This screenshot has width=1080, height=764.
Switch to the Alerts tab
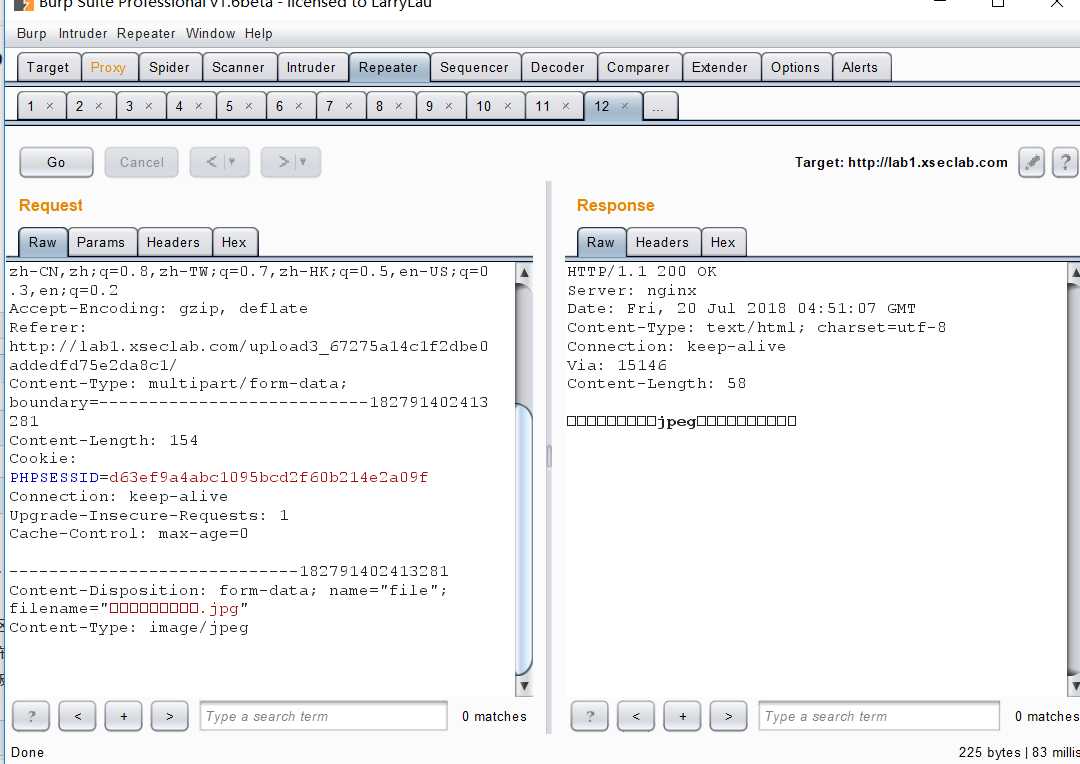tap(860, 68)
